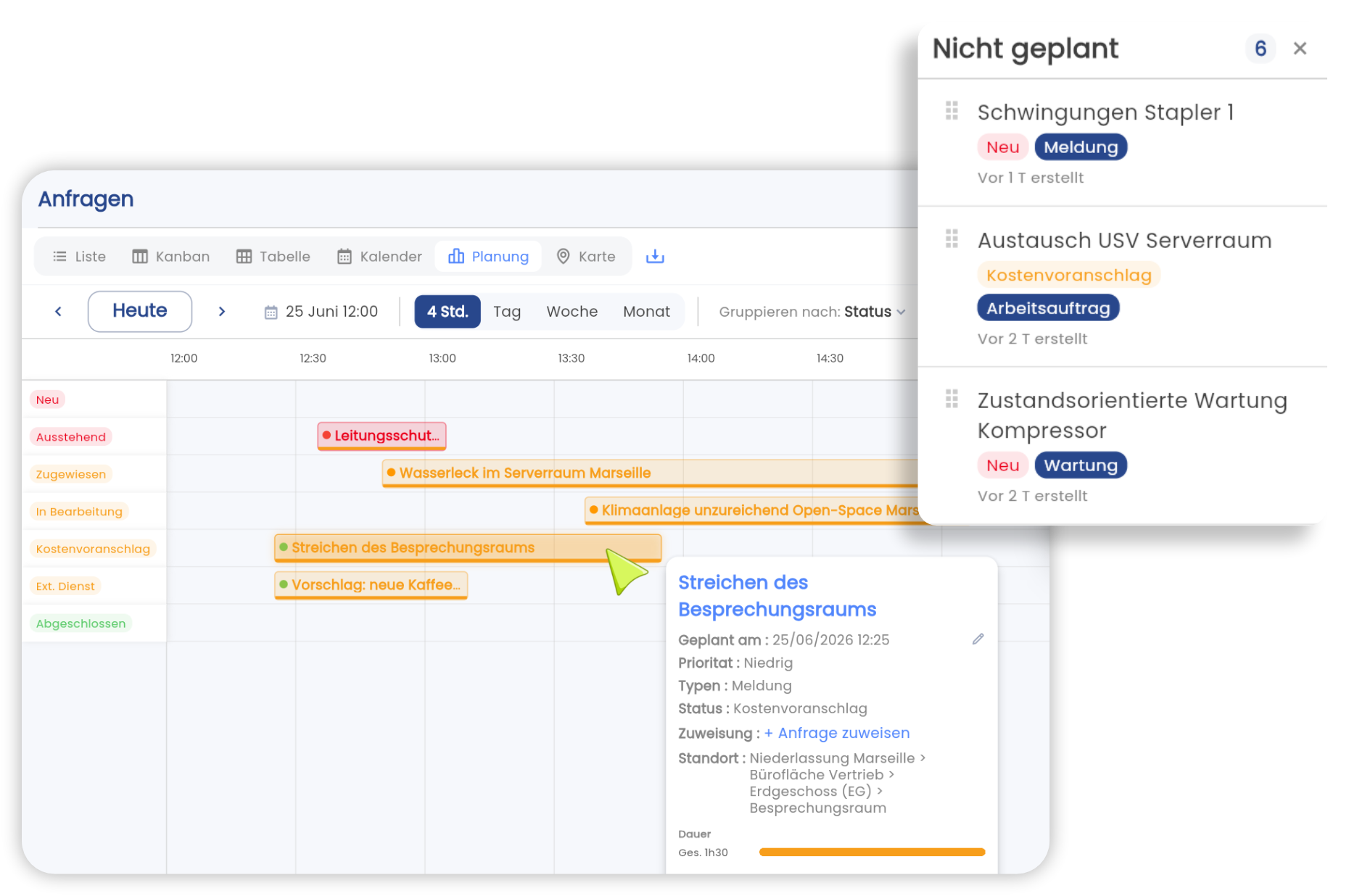
Task: Switch to Tabelle view
Action: [x=273, y=257]
